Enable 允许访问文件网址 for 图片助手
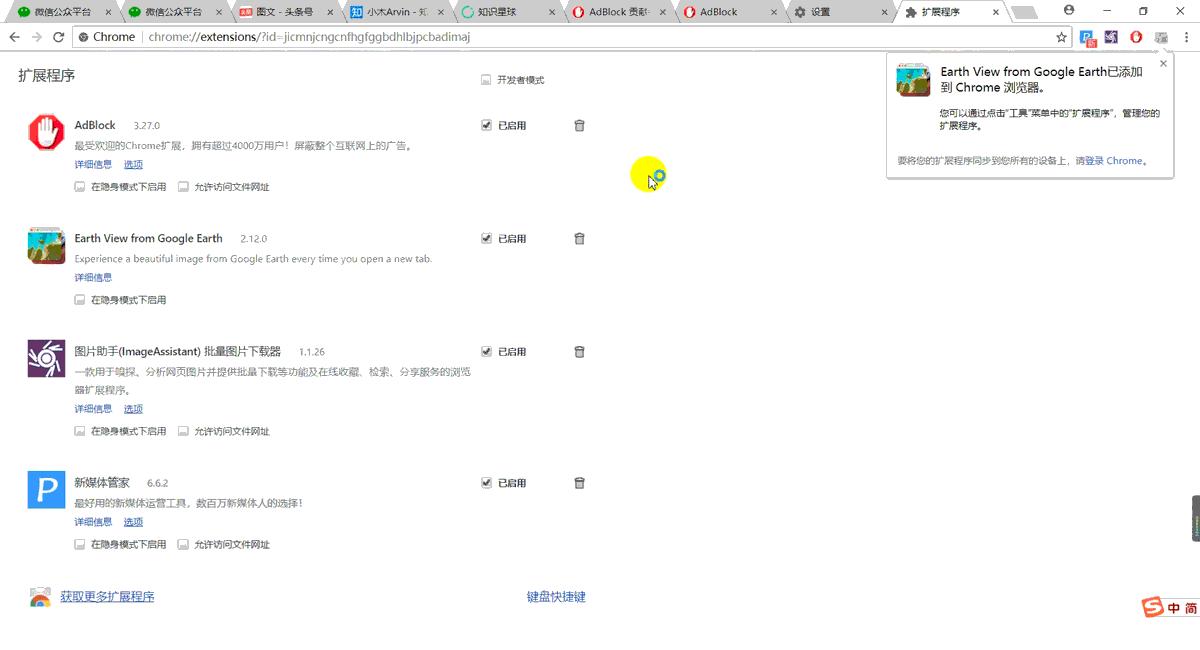The image size is (1200, 650). (183, 432)
